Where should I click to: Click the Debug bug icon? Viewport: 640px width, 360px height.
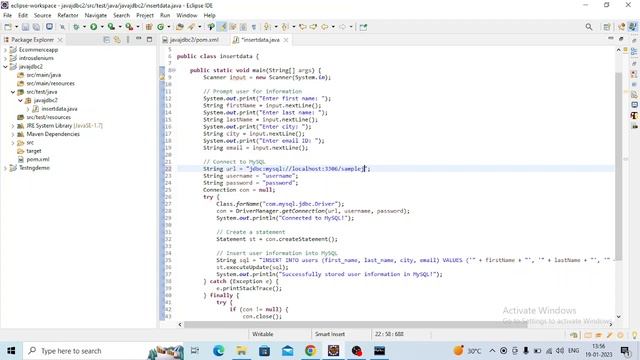(76, 27)
